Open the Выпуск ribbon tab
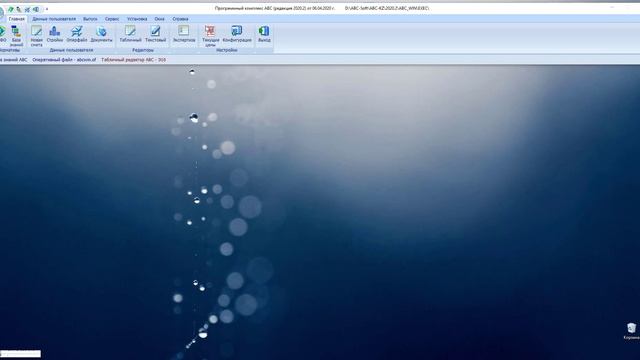Viewport: 640px width, 360px height. click(90, 19)
